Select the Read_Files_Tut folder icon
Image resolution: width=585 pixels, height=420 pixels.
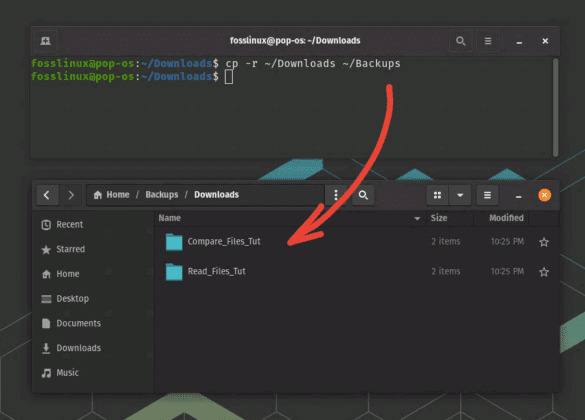tap(174, 272)
